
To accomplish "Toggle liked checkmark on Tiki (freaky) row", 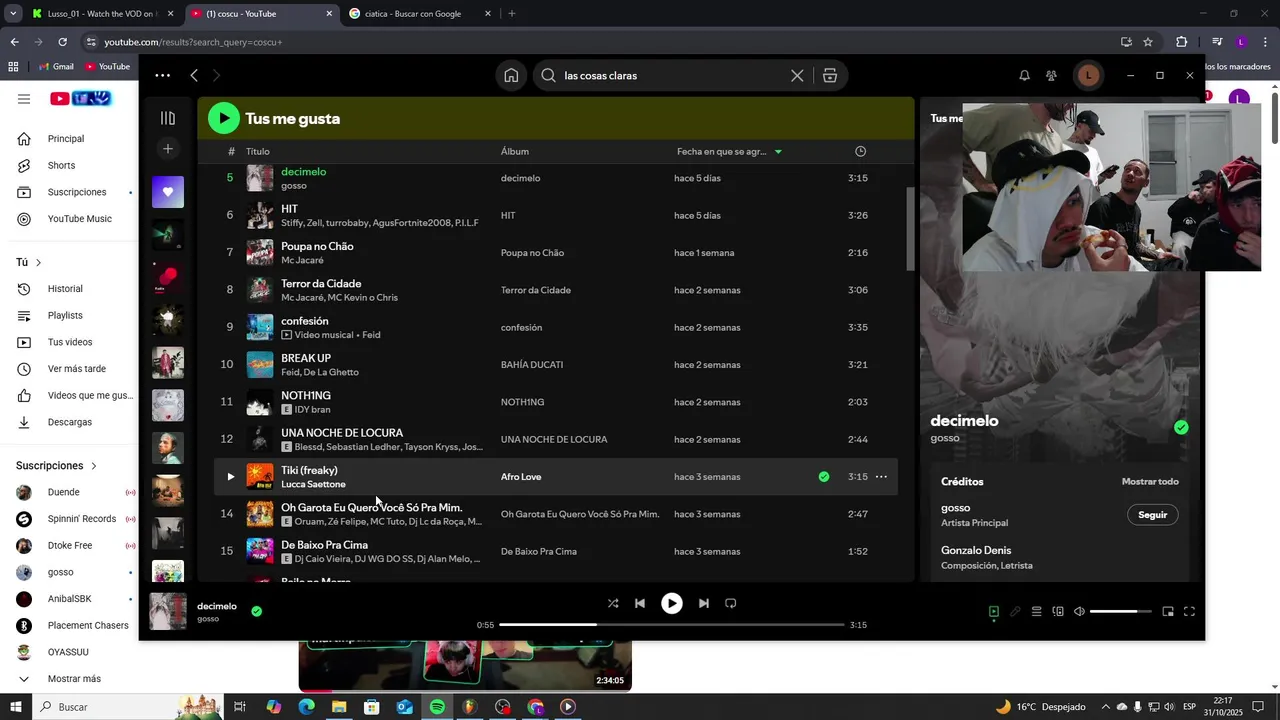I will [824, 477].
